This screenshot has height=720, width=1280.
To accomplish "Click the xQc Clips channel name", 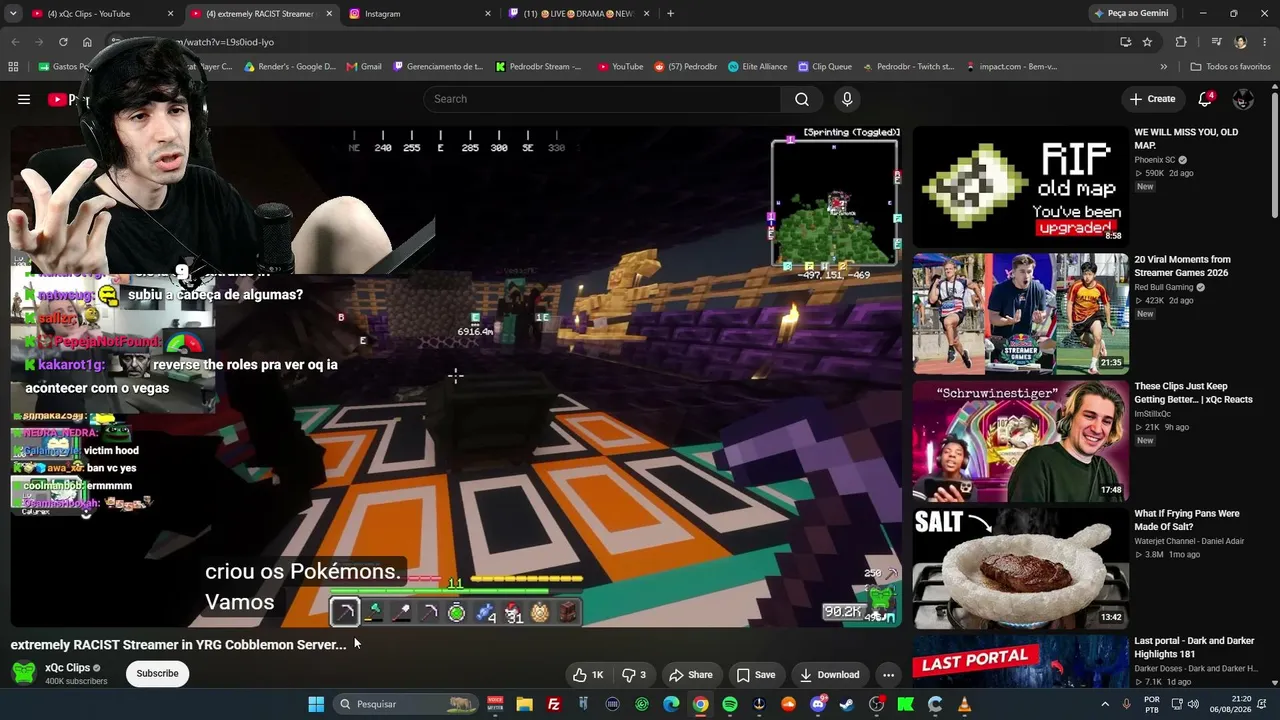I will point(67,667).
